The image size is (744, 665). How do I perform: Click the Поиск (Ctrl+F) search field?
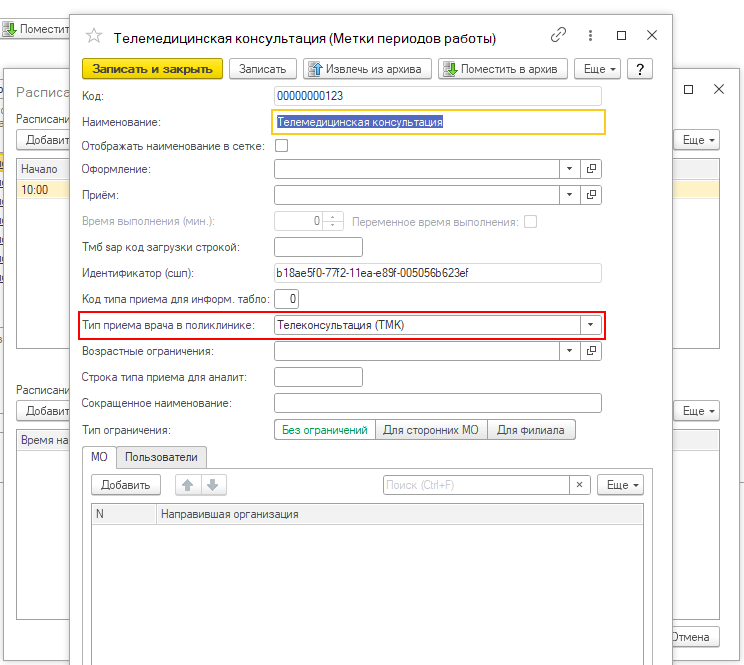coord(476,485)
